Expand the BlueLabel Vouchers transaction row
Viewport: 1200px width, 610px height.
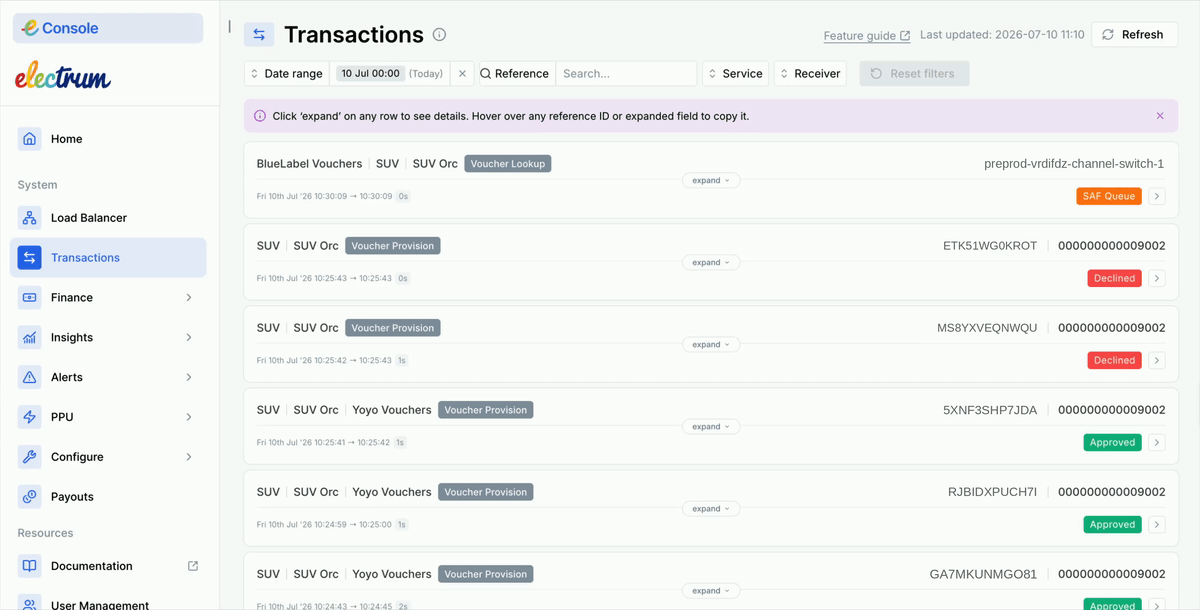tap(711, 181)
